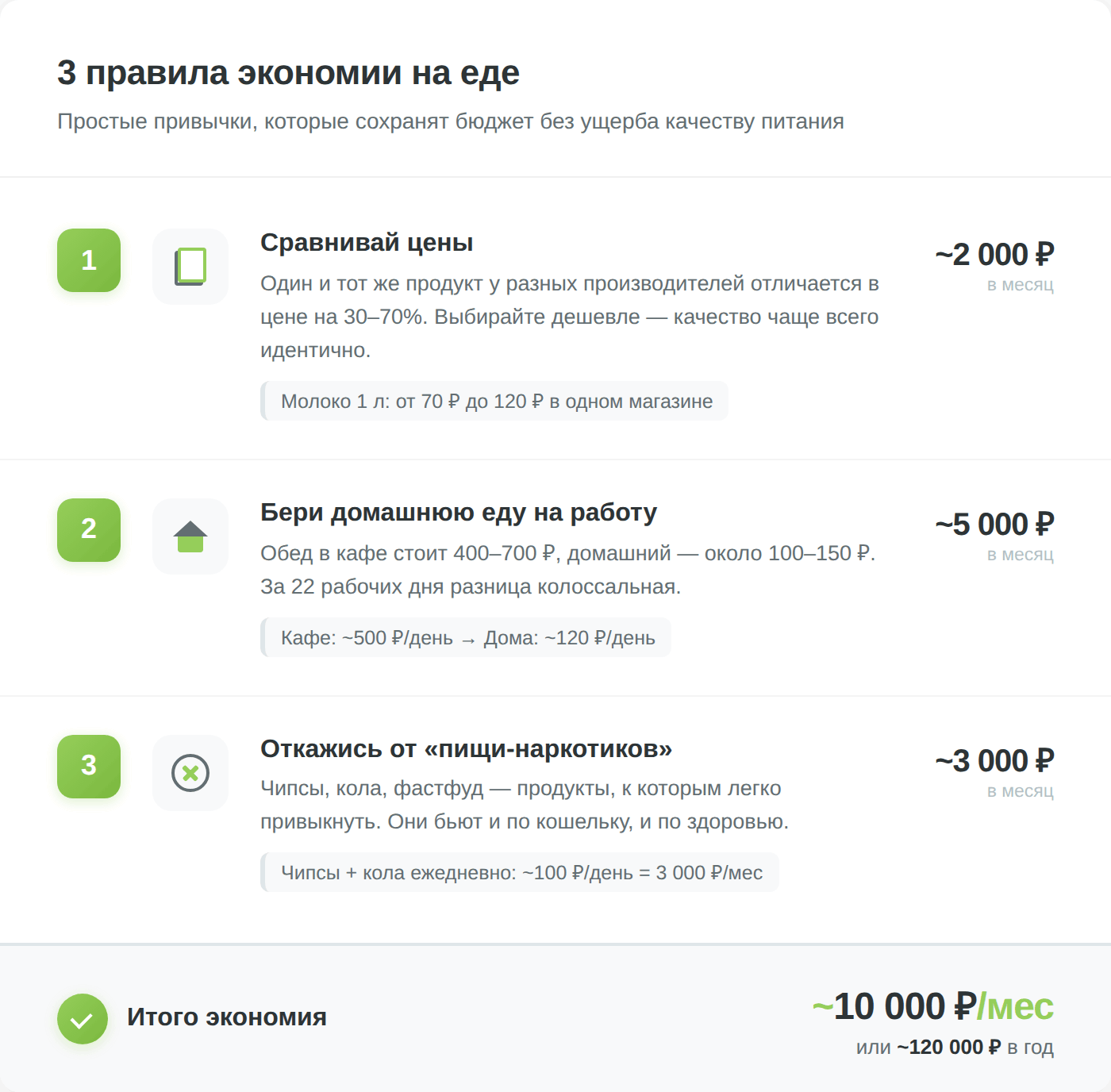
Task: Click the ~5 000 ₽ monthly savings amount
Action: (994, 525)
